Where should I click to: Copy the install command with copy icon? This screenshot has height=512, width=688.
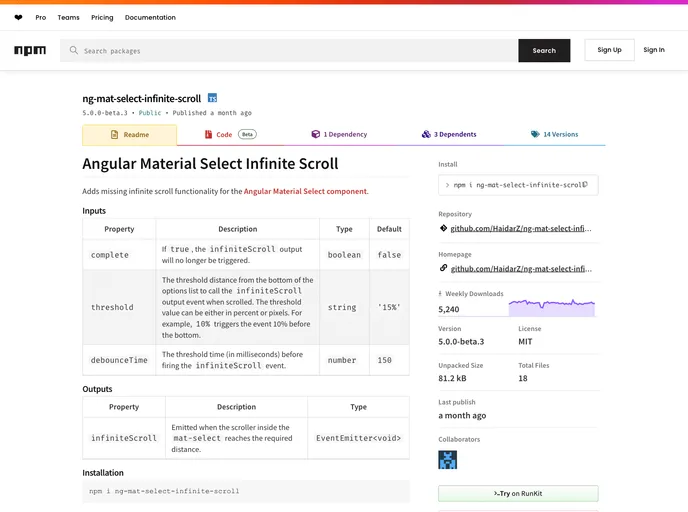584,185
